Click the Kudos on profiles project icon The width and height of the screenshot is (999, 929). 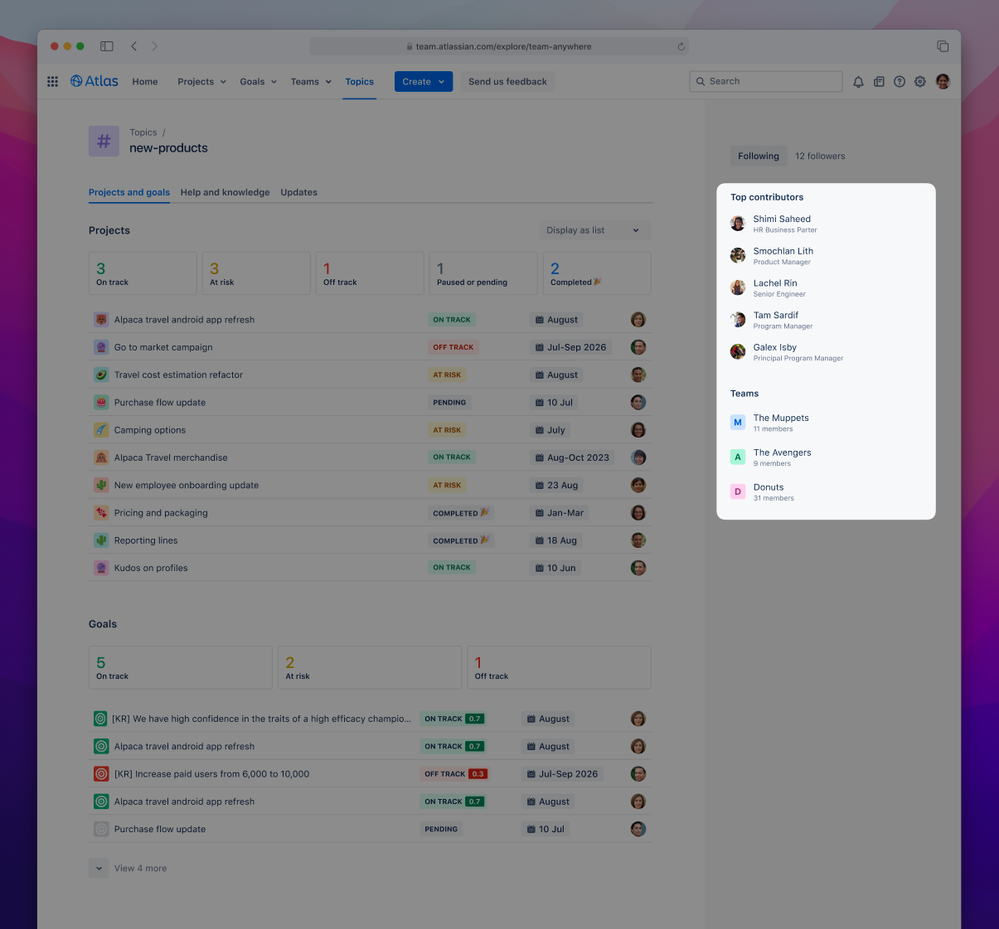[x=101, y=568]
